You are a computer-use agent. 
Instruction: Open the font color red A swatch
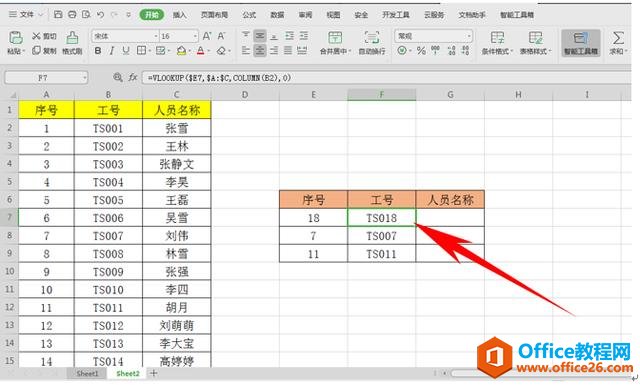point(200,51)
